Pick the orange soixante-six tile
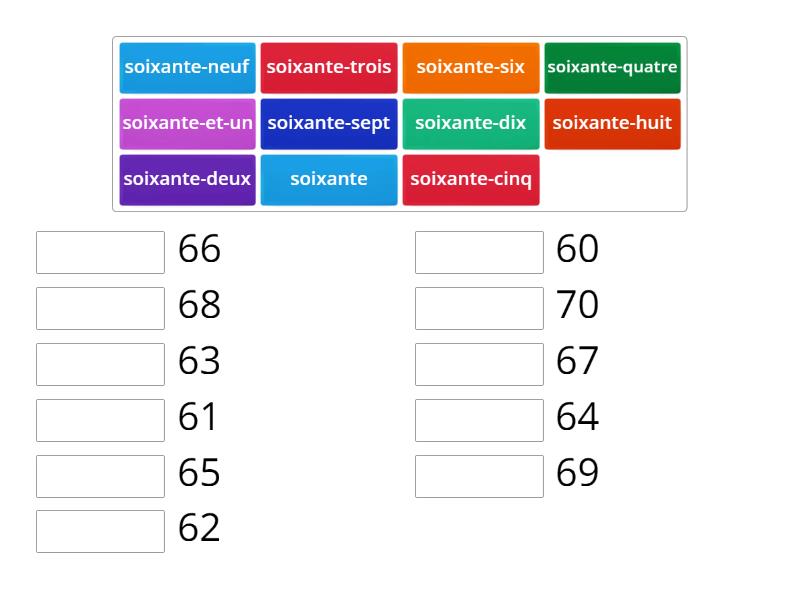 point(471,68)
